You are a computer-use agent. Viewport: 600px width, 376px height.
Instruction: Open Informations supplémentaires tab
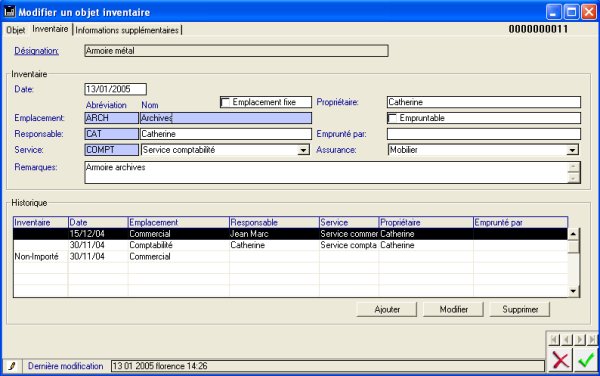(x=127, y=30)
